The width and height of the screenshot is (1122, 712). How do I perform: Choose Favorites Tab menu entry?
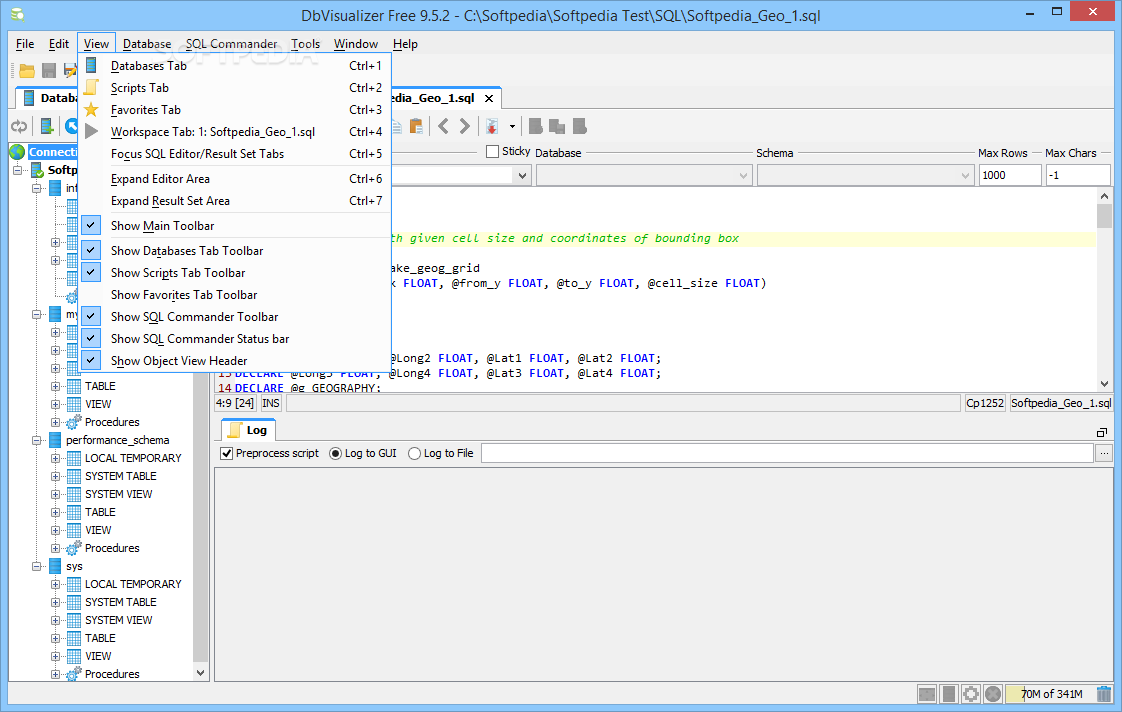point(235,110)
